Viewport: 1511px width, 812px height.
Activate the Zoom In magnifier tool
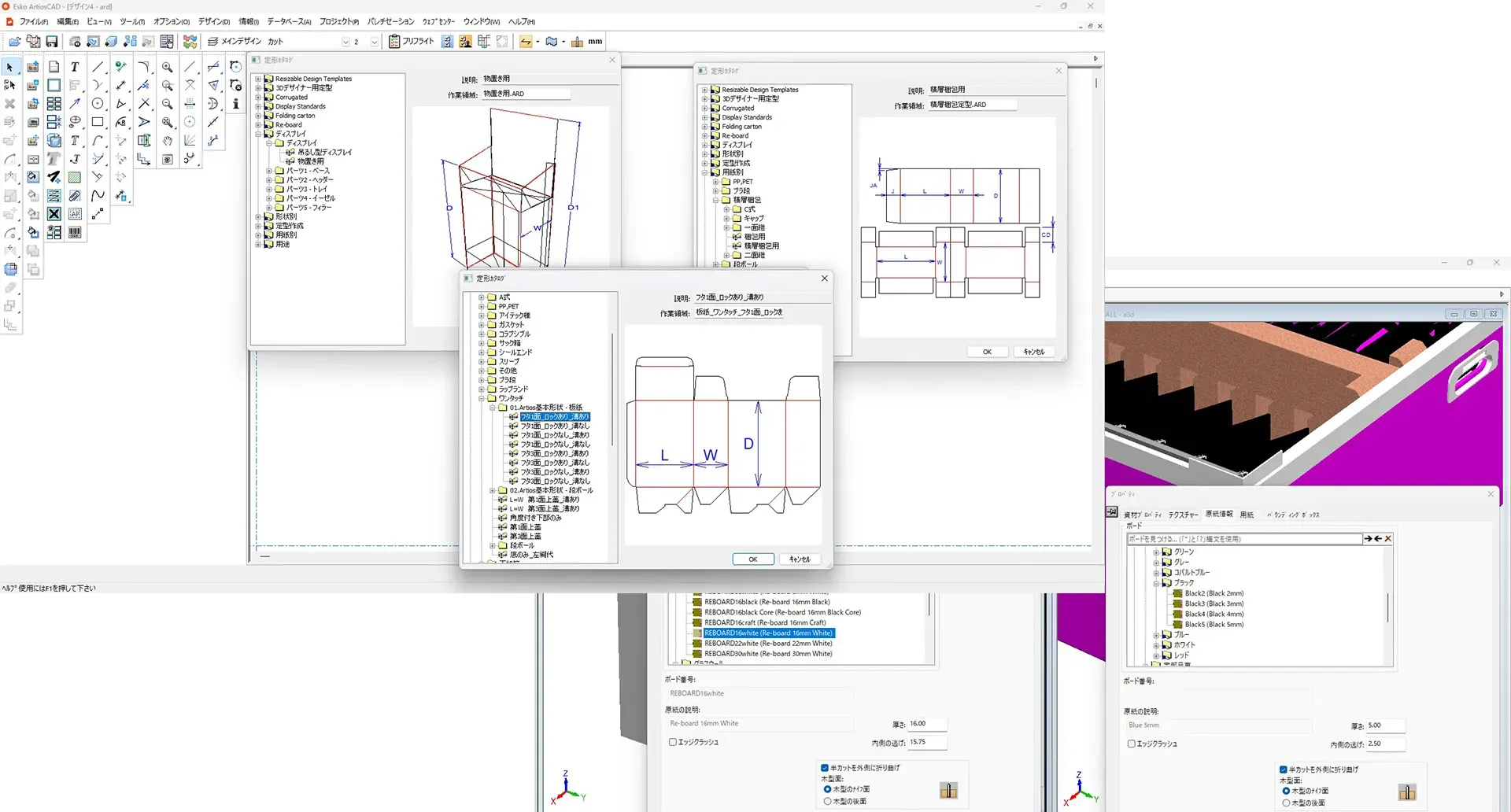[167, 68]
